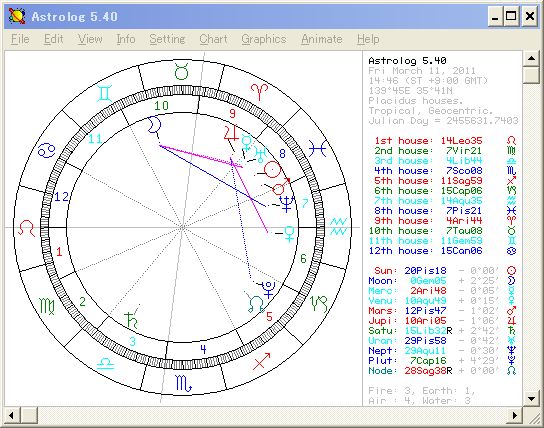
Task: Open the File menu
Action: tap(20, 39)
